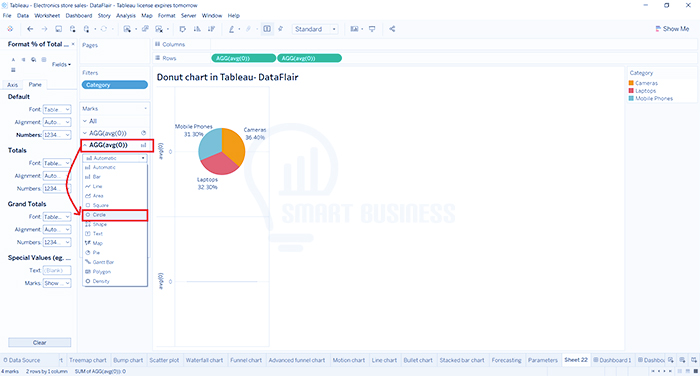This screenshot has width=700, height=376.
Task: Toggle the show mark labels toolbar button
Action: [x=267, y=29]
